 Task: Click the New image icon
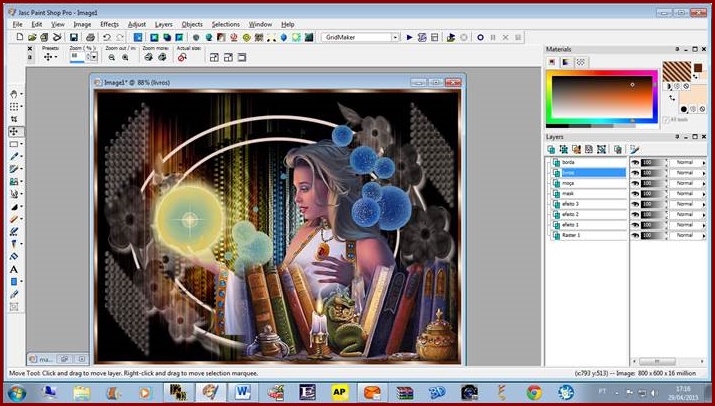pos(20,37)
